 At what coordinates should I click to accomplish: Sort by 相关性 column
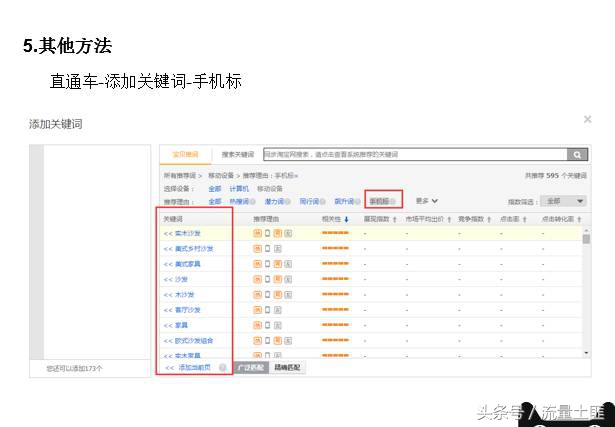(x=335, y=219)
